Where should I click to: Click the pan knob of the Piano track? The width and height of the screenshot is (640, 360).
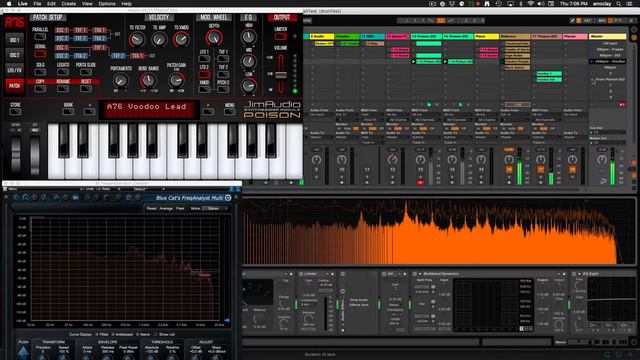pos(481,160)
